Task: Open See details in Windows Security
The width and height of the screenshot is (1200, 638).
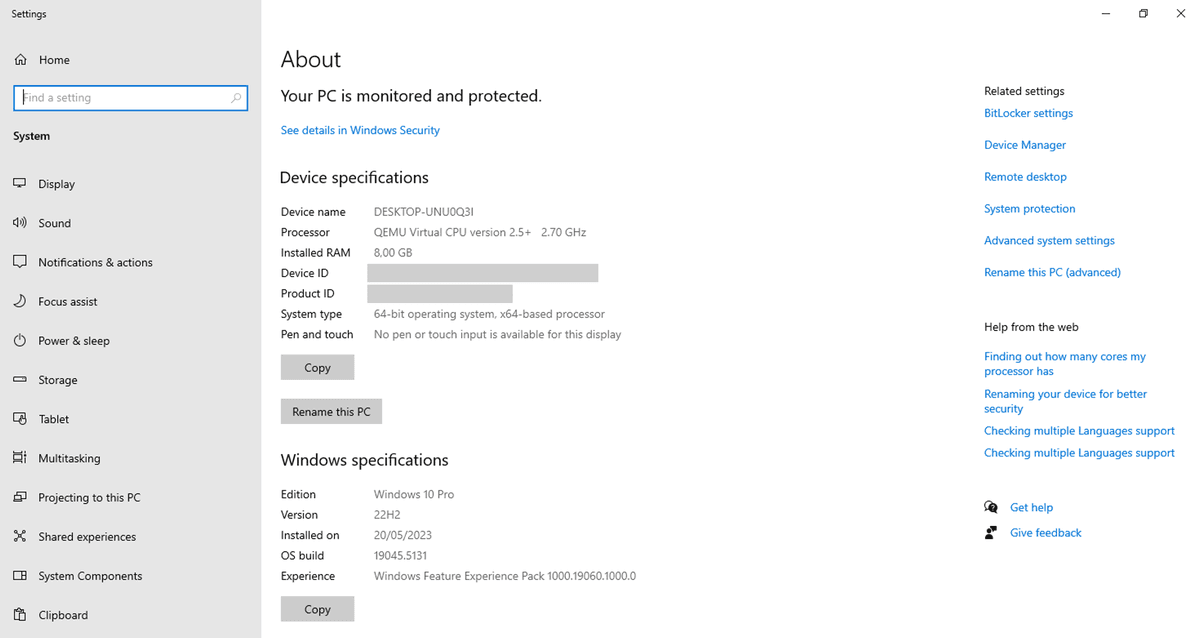Action: click(360, 130)
